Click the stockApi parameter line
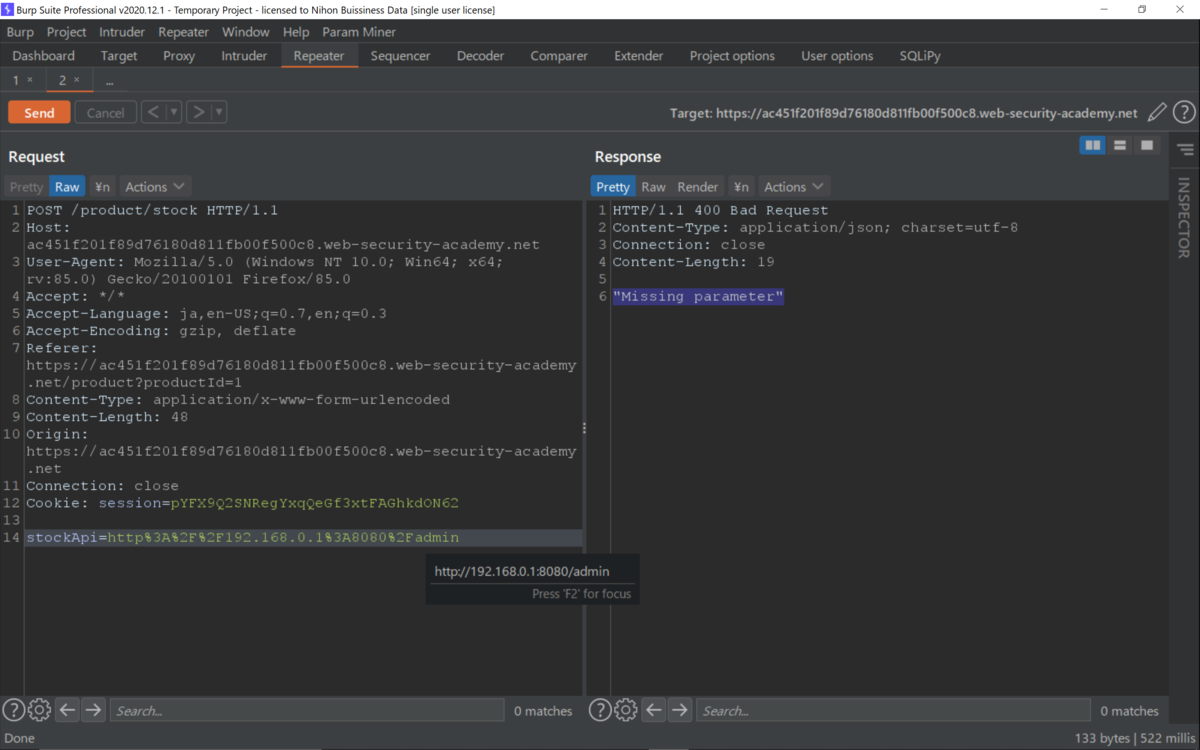This screenshot has height=750, width=1200. pyautogui.click(x=303, y=538)
